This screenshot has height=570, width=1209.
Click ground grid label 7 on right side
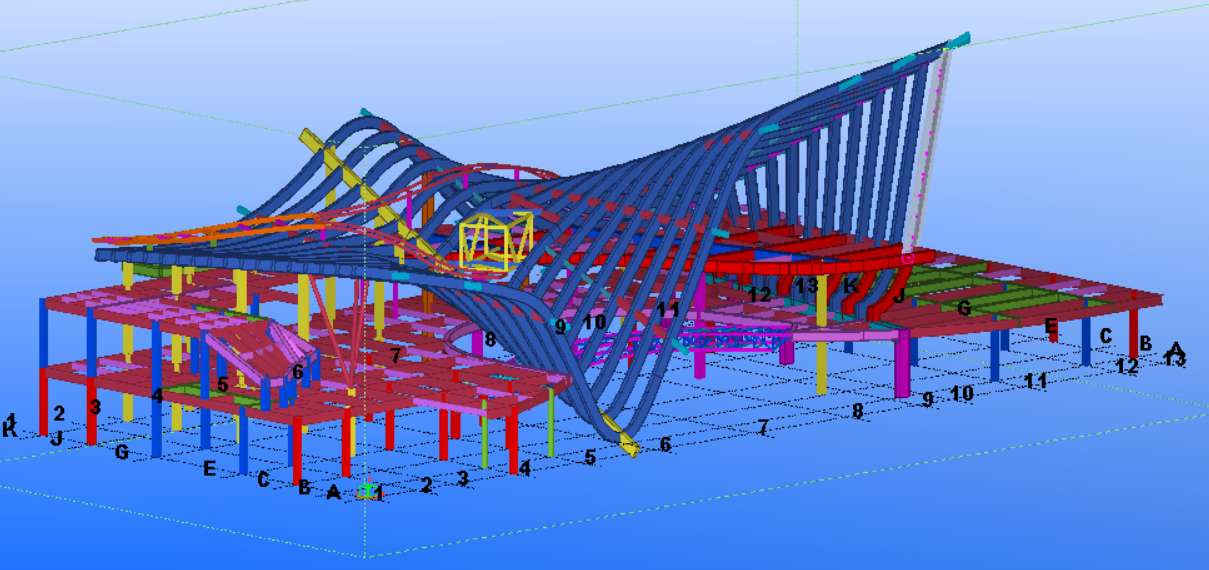point(763,428)
